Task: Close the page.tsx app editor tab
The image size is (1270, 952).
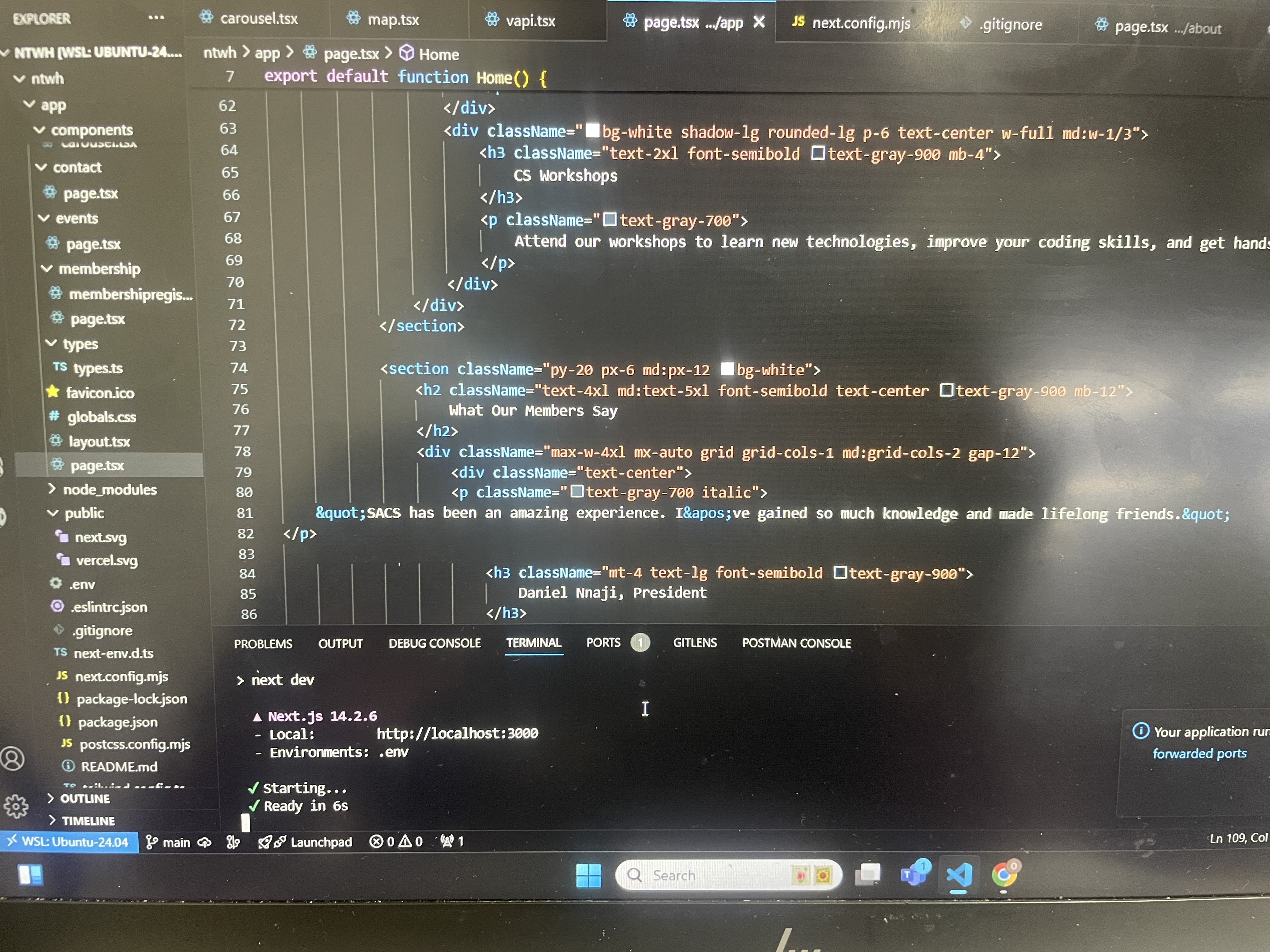Action: point(759,22)
